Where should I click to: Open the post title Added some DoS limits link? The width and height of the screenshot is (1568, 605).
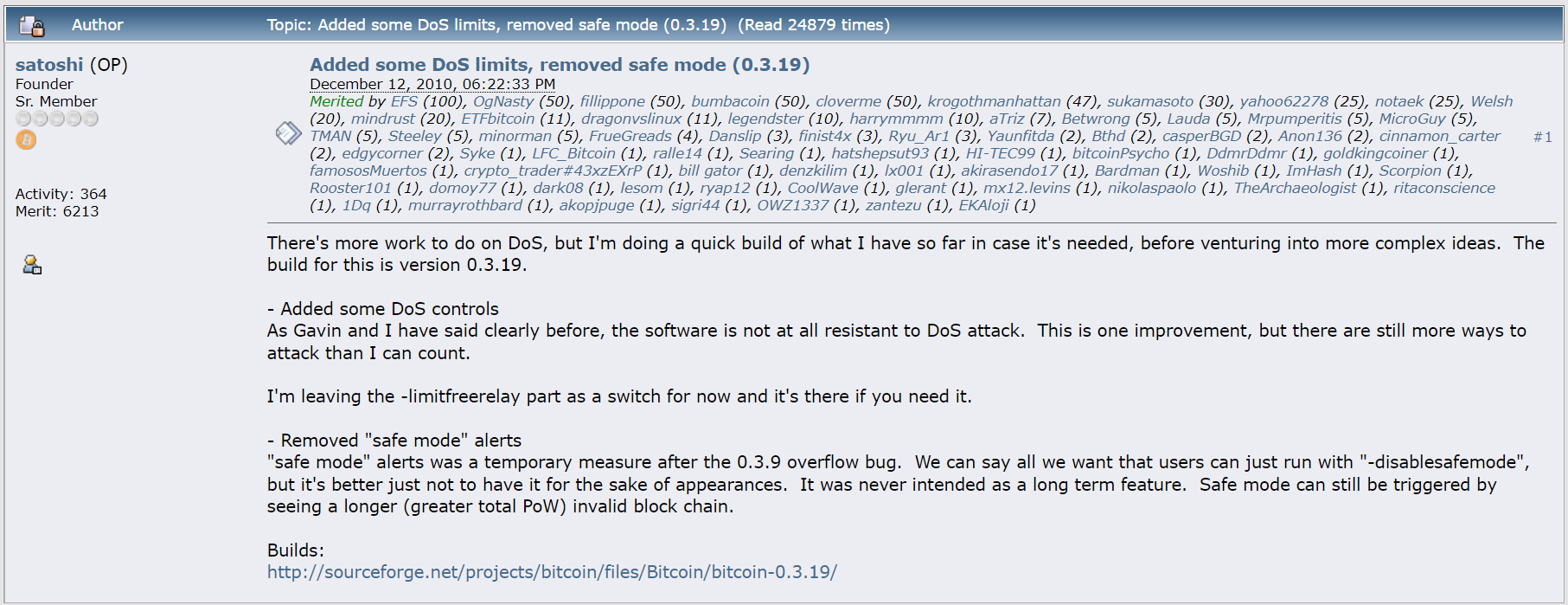[x=560, y=64]
